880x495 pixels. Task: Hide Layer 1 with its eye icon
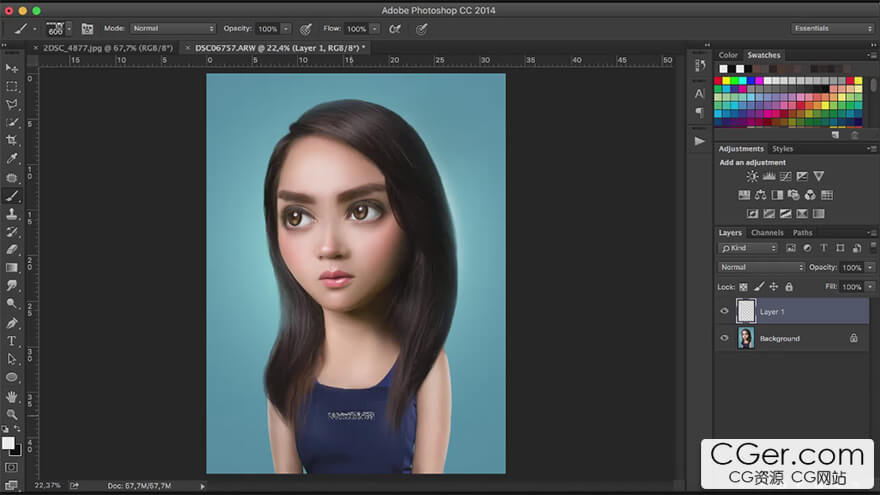coord(724,311)
